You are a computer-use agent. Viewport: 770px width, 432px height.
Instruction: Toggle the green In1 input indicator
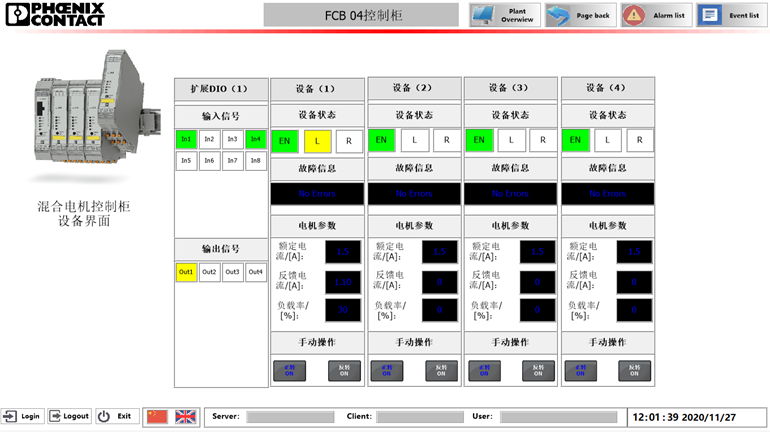coord(185,140)
